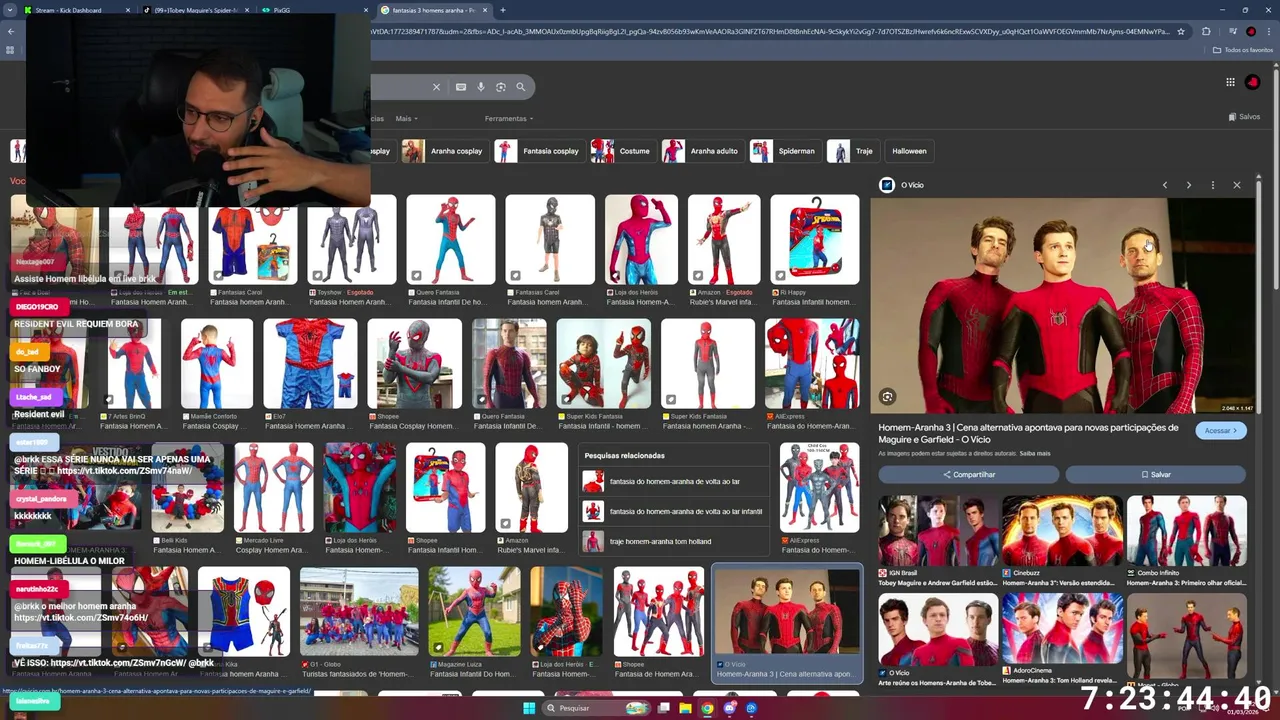
Task: Close the fantasias 3 homens aranha tab
Action: click(x=486, y=10)
